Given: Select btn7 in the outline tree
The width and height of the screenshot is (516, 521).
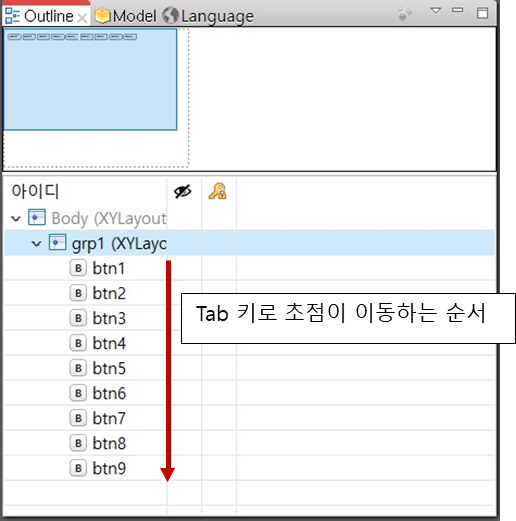Looking at the screenshot, I should (109, 418).
